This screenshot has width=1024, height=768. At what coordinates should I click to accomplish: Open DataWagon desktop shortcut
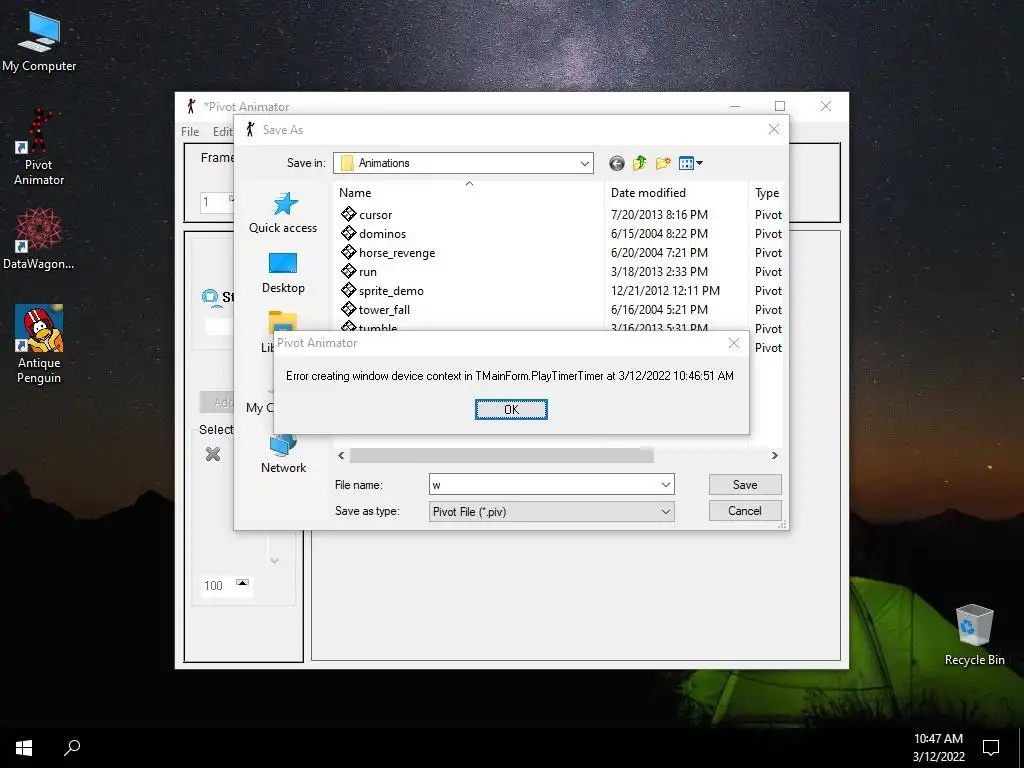coord(39,239)
